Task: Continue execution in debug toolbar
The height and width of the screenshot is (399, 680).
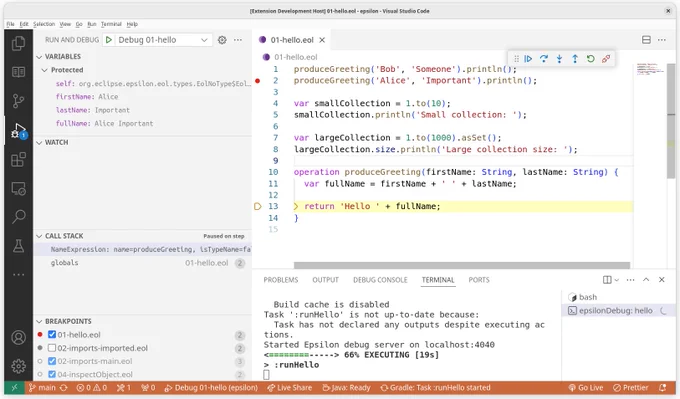Action: [528, 59]
